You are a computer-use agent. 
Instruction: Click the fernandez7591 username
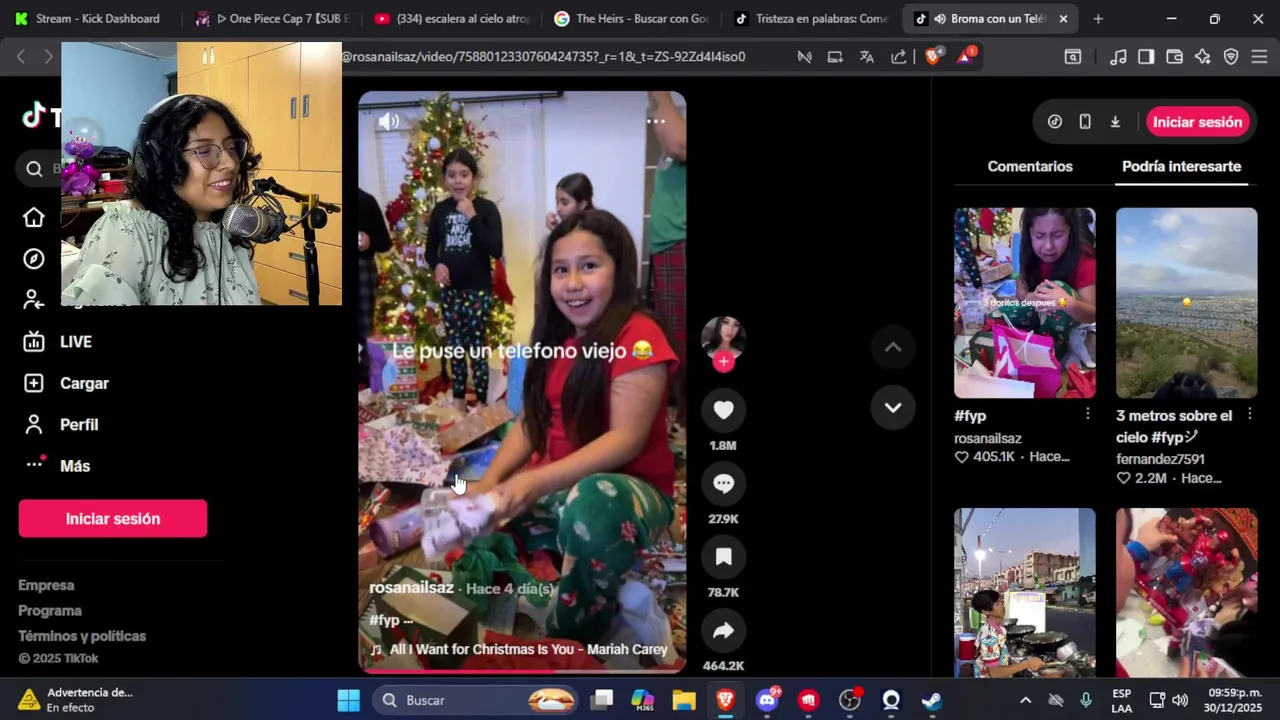tap(1160, 460)
